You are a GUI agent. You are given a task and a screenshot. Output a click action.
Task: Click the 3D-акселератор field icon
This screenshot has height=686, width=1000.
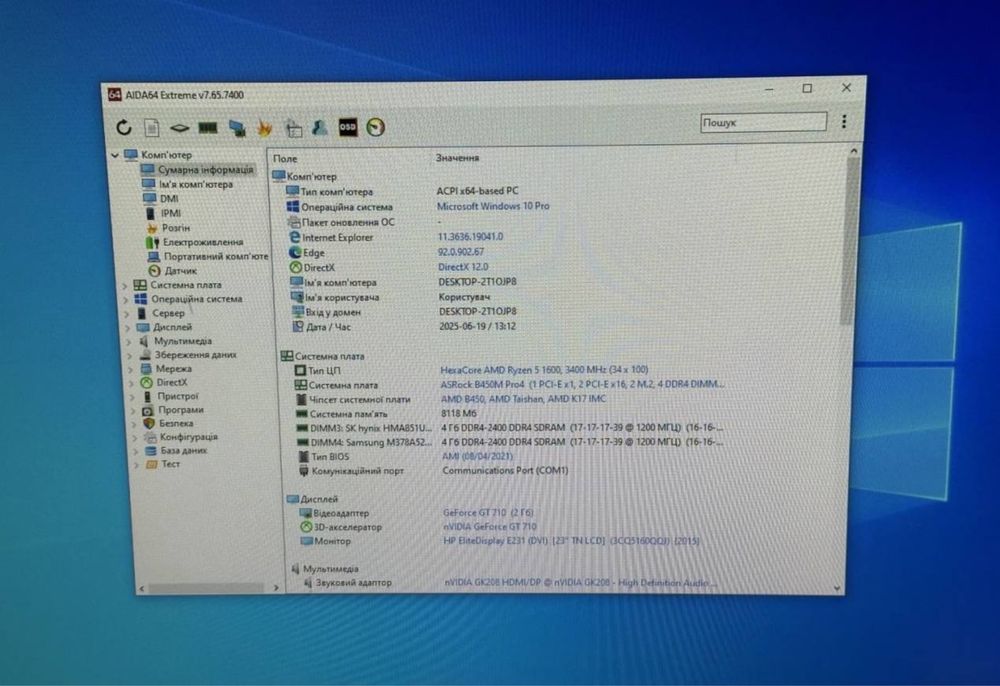tap(306, 527)
